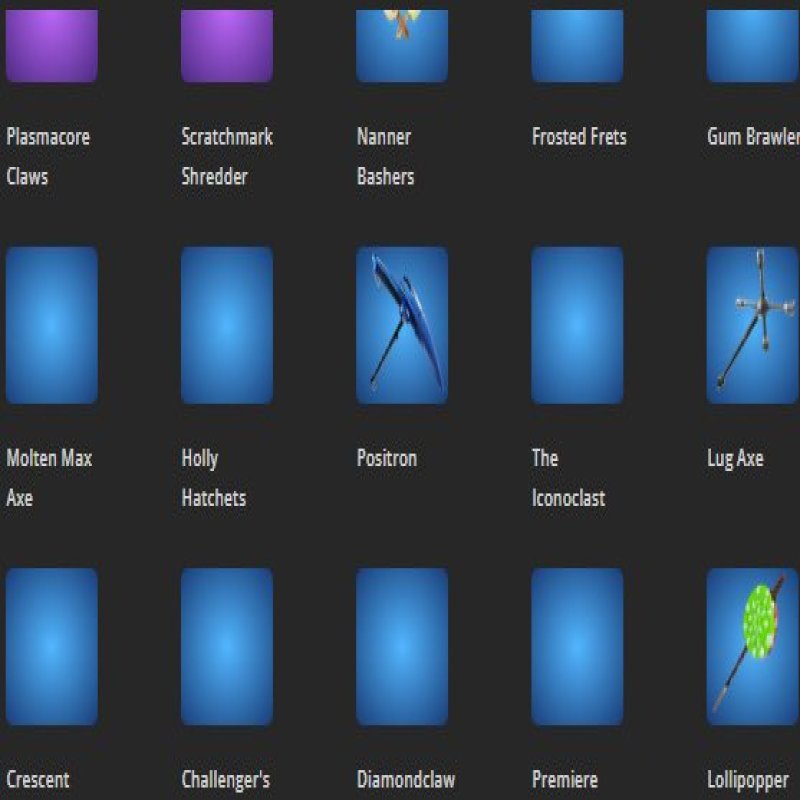Viewport: 800px width, 800px height.
Task: Select the Plasmacore Claws thumbnail
Action: 50,45
